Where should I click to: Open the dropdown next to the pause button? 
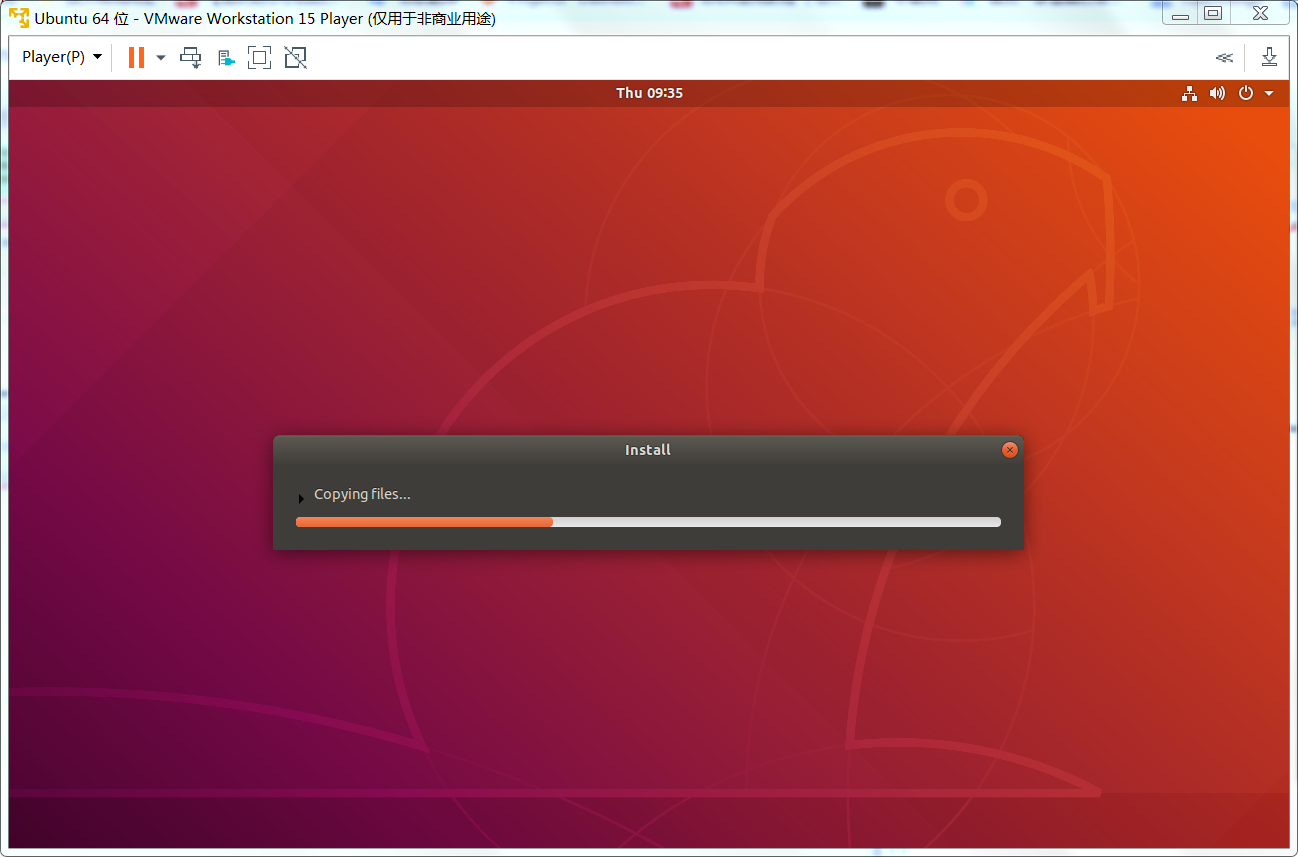[160, 57]
